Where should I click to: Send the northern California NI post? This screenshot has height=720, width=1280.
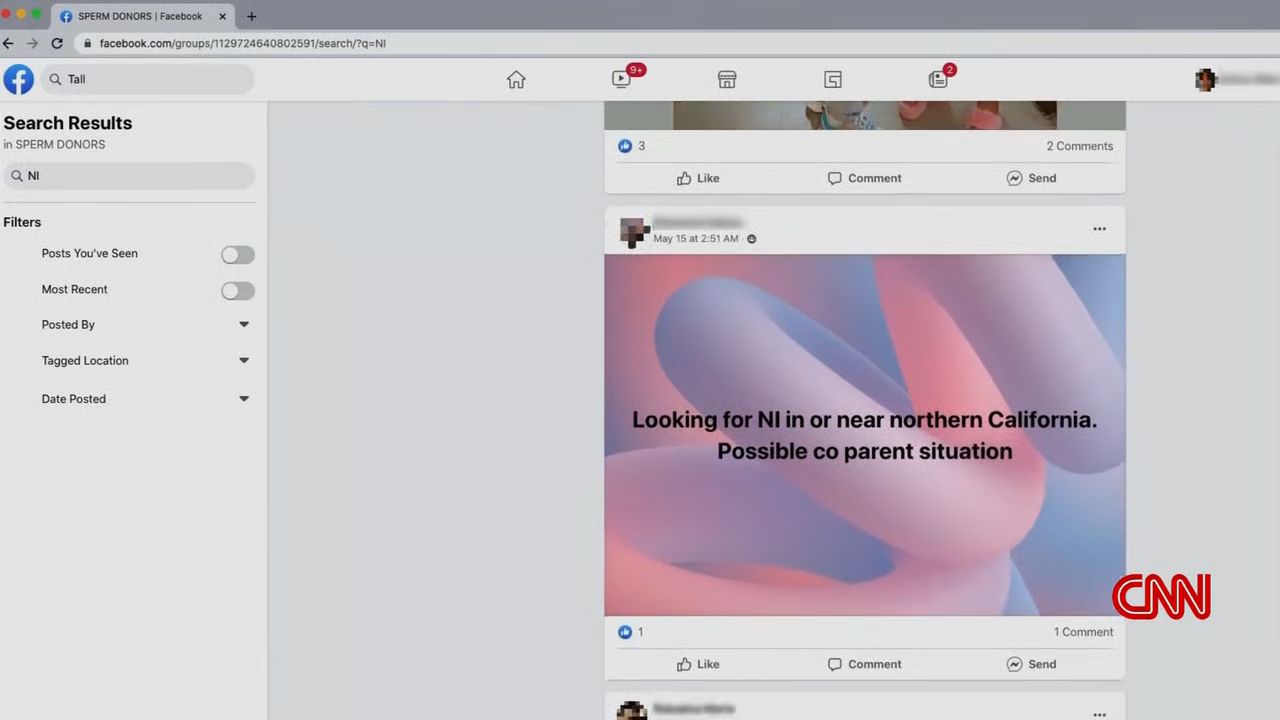[x=1031, y=664]
